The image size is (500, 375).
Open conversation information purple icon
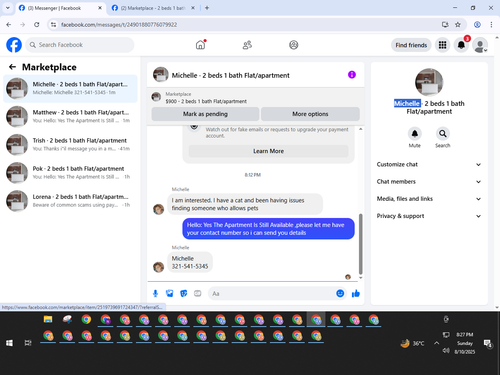pyautogui.click(x=352, y=75)
